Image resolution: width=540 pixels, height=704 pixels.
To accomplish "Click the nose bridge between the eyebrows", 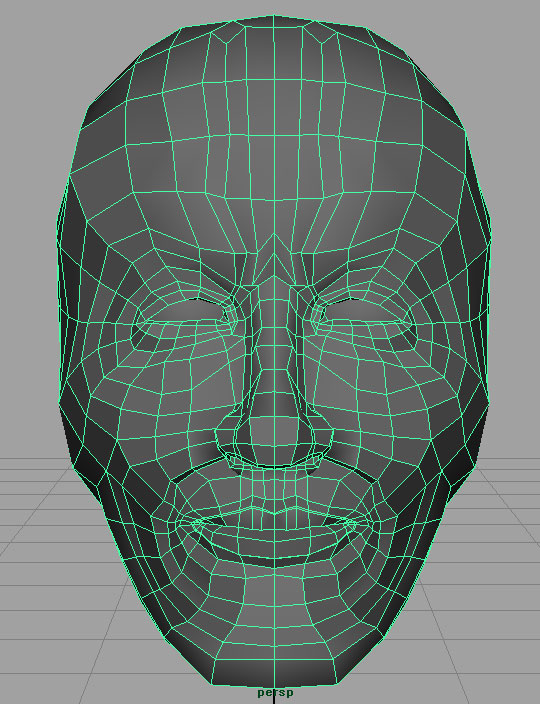I will pos(274,269).
